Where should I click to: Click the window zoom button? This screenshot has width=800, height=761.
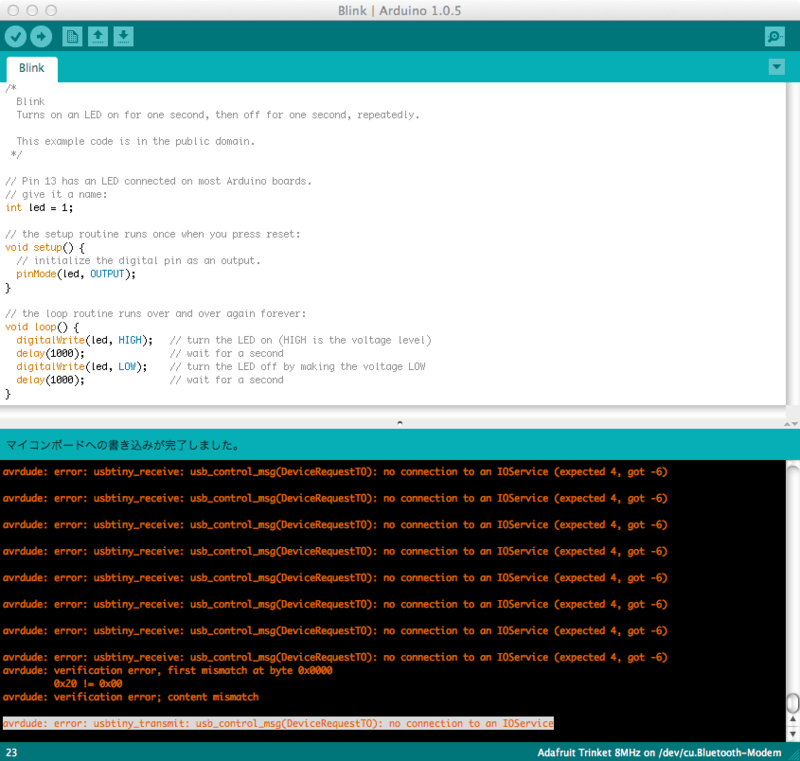pos(51,10)
